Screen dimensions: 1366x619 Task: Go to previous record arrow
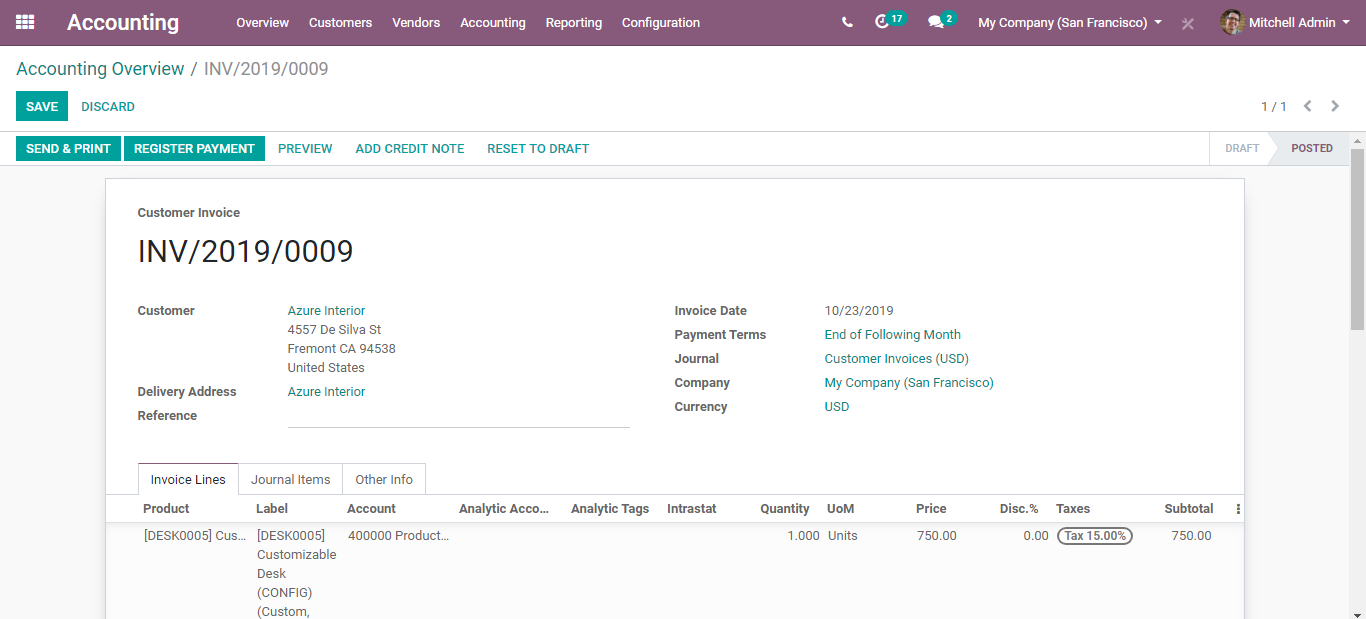click(x=1307, y=106)
